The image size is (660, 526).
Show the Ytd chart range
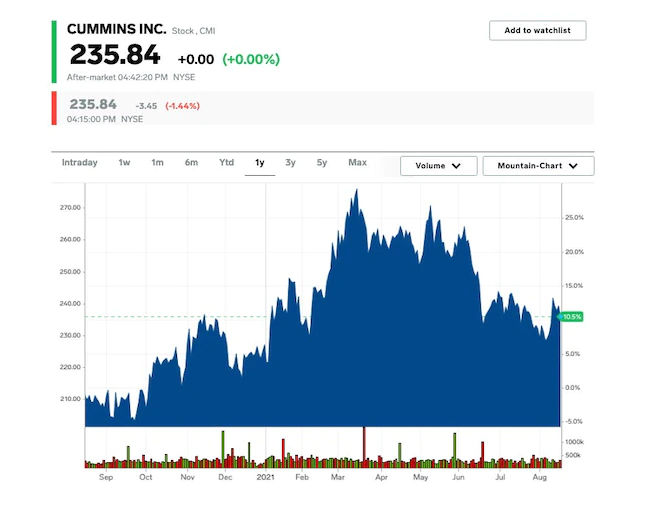coord(226,162)
